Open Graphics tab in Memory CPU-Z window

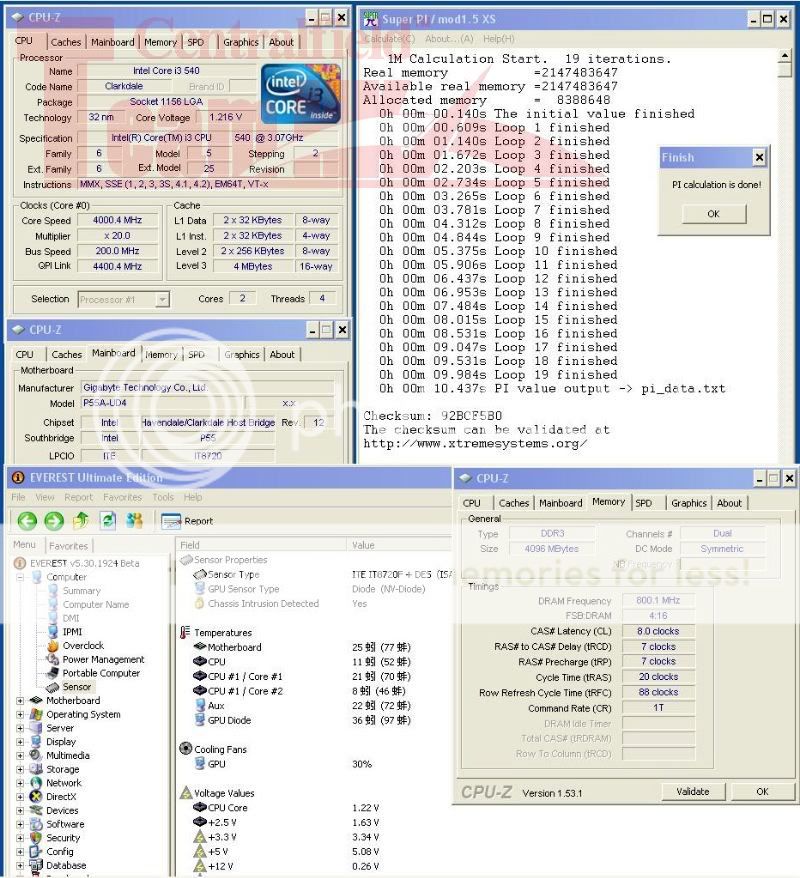pyautogui.click(x=689, y=503)
